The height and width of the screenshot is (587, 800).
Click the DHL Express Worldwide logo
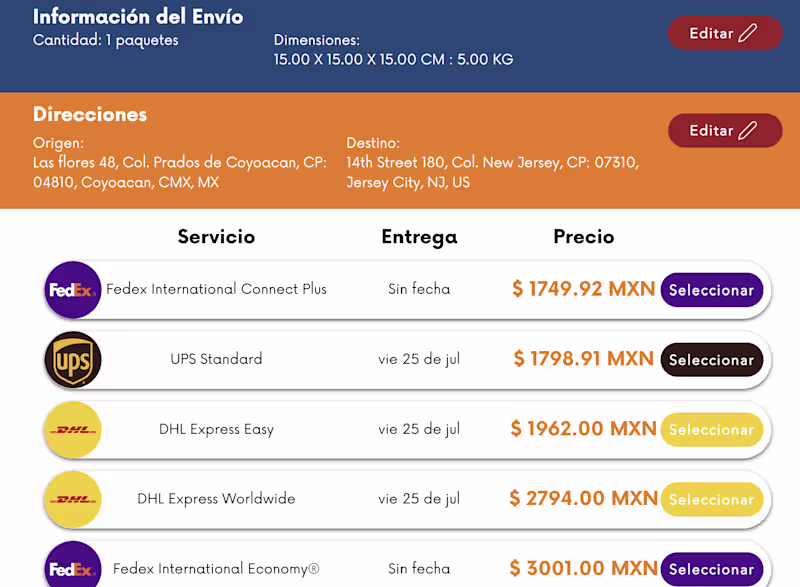click(73, 499)
